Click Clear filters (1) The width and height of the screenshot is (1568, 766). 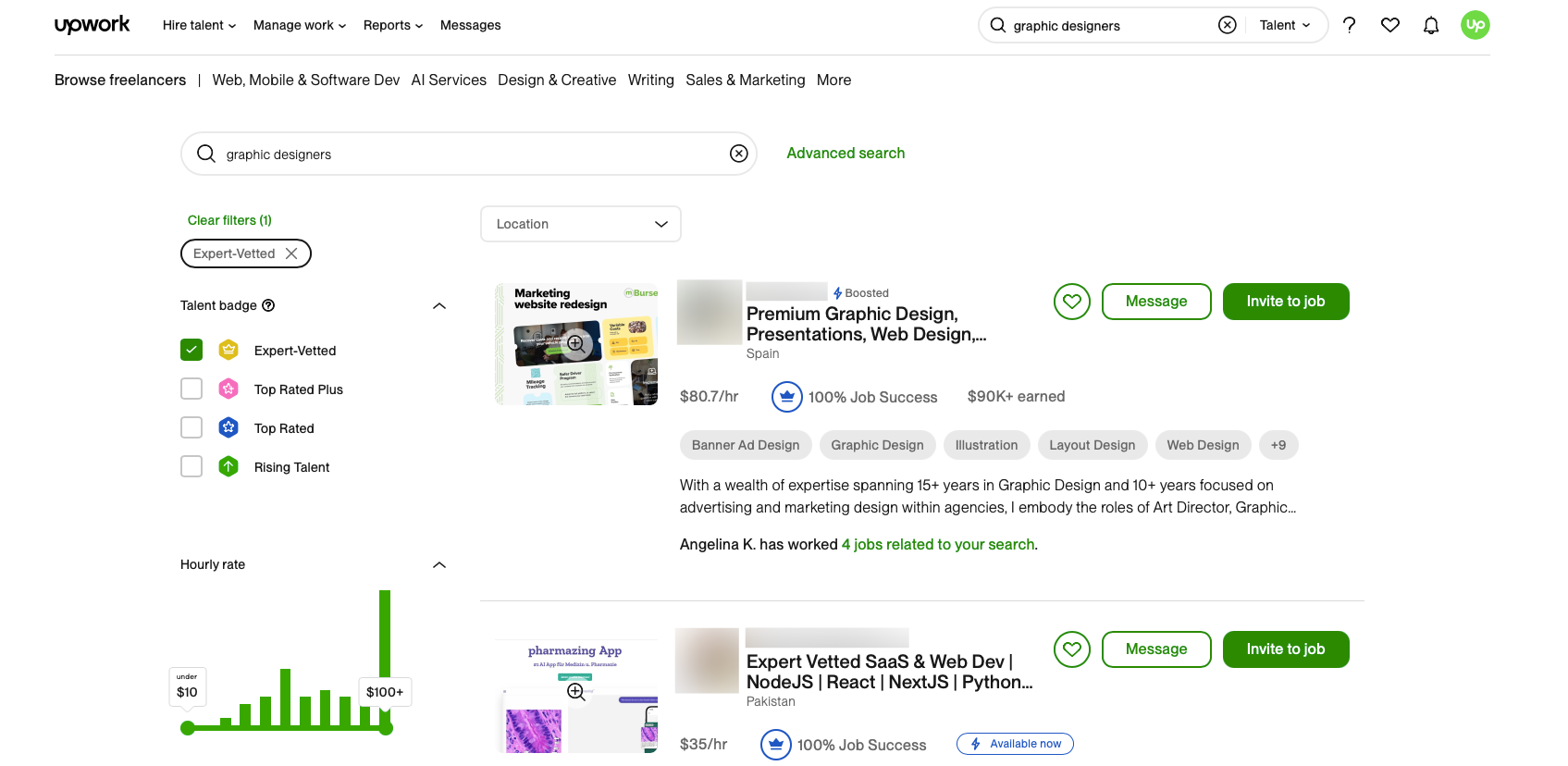pyautogui.click(x=229, y=220)
